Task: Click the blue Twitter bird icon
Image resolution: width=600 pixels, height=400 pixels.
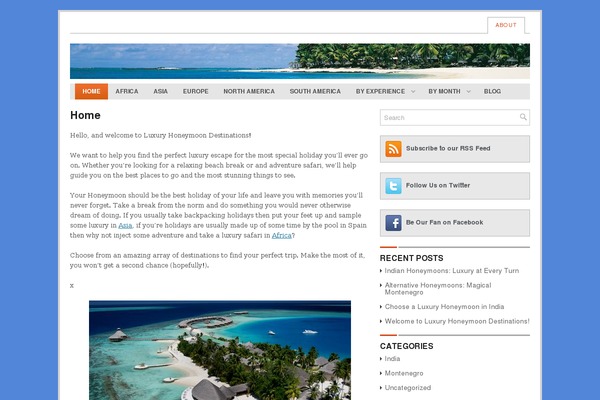Action: click(393, 186)
